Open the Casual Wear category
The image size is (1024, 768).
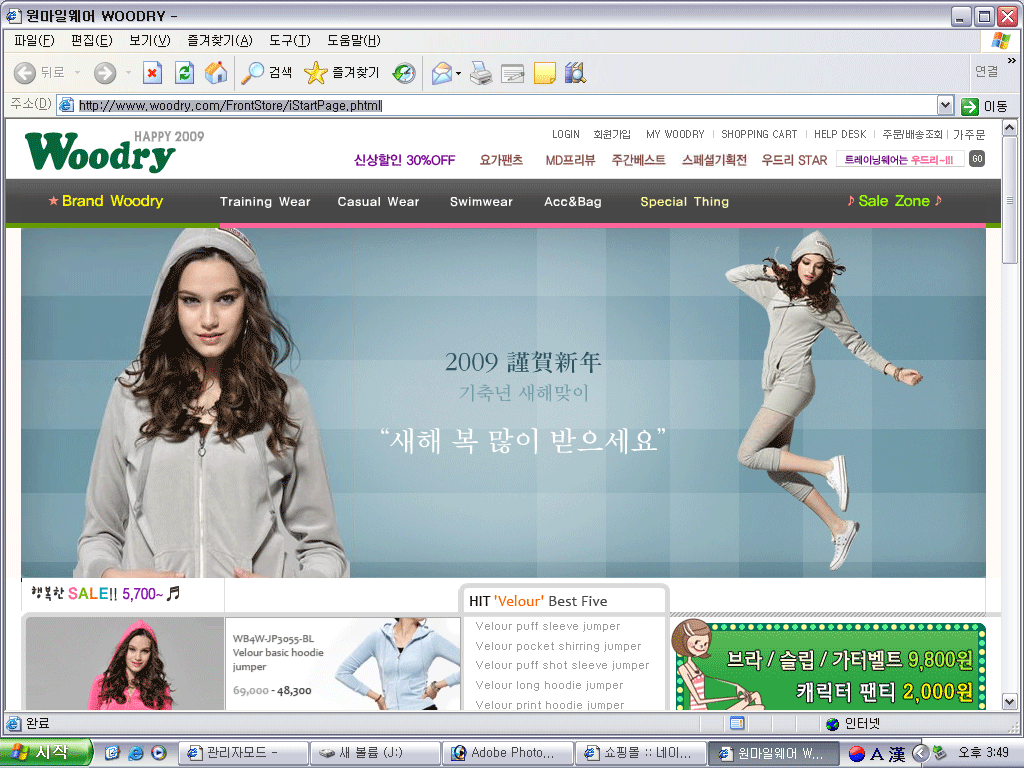coord(378,202)
